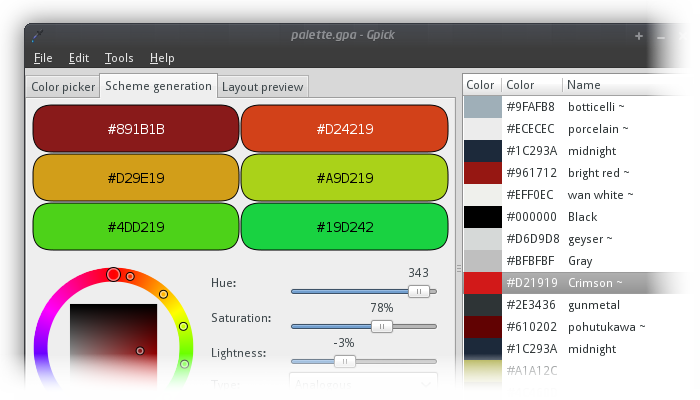This screenshot has width=700, height=400.
Task: Click the pohutukawa #610202 palette row
Action: 576,327
